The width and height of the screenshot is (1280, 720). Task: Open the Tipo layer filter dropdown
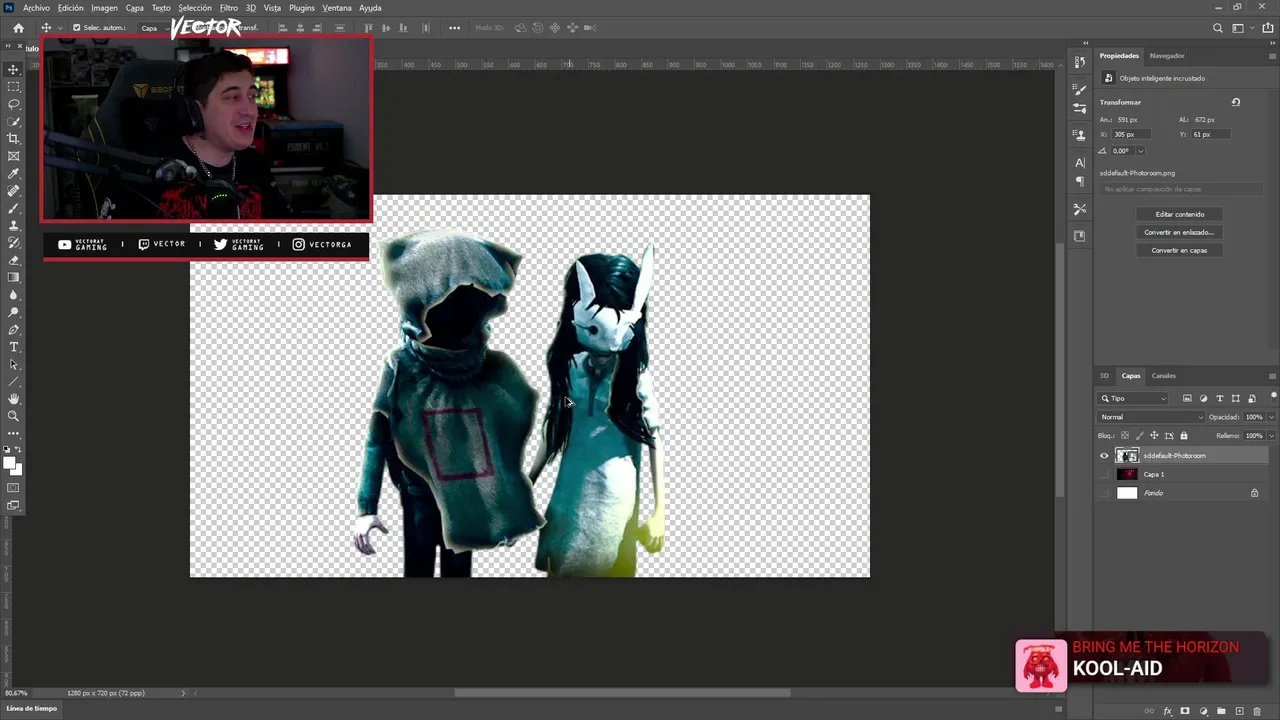coord(1134,398)
